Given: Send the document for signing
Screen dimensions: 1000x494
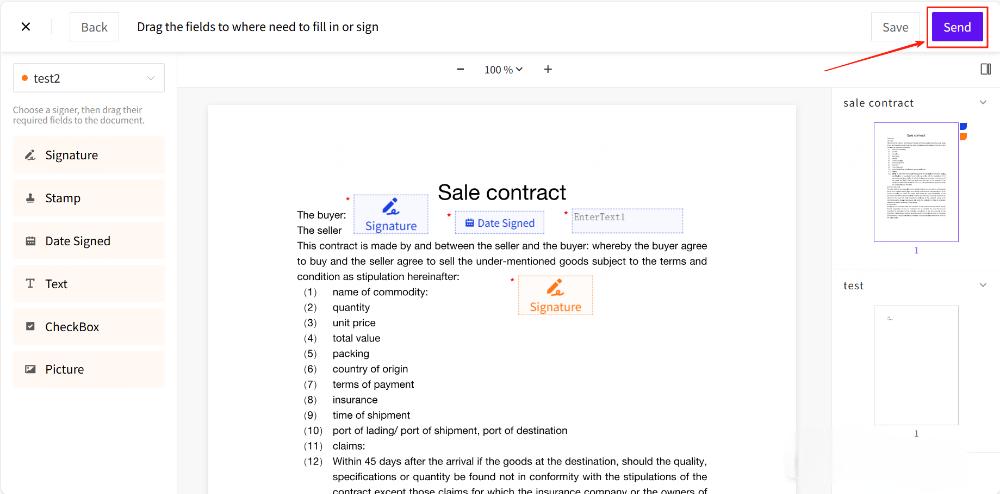Looking at the screenshot, I should [x=957, y=27].
